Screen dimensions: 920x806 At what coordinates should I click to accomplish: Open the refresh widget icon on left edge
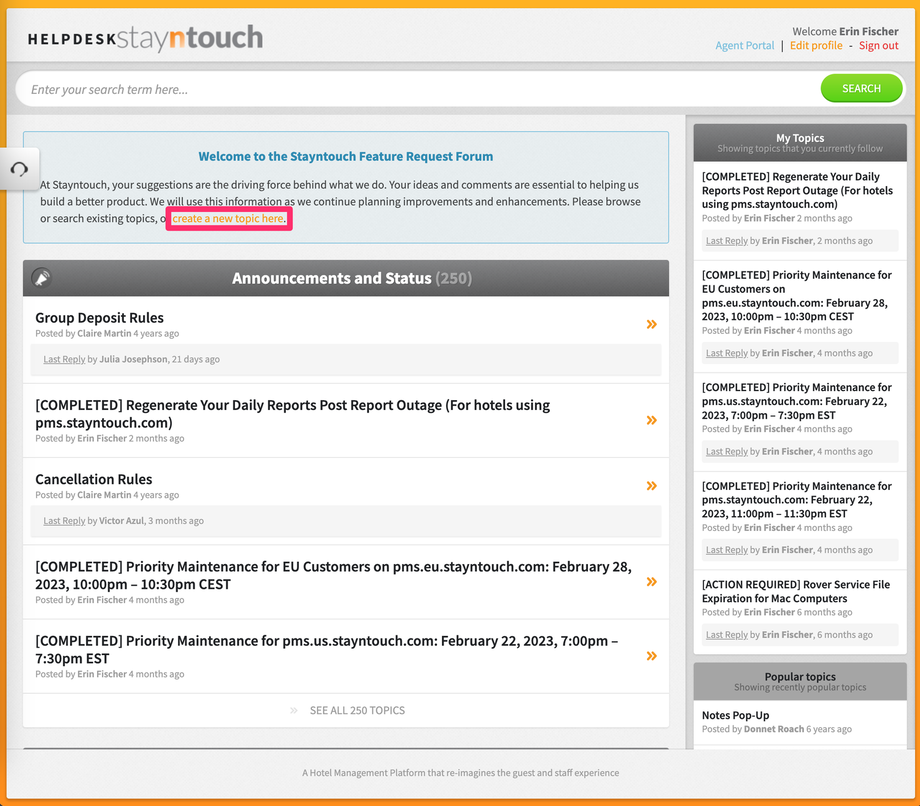[19, 169]
